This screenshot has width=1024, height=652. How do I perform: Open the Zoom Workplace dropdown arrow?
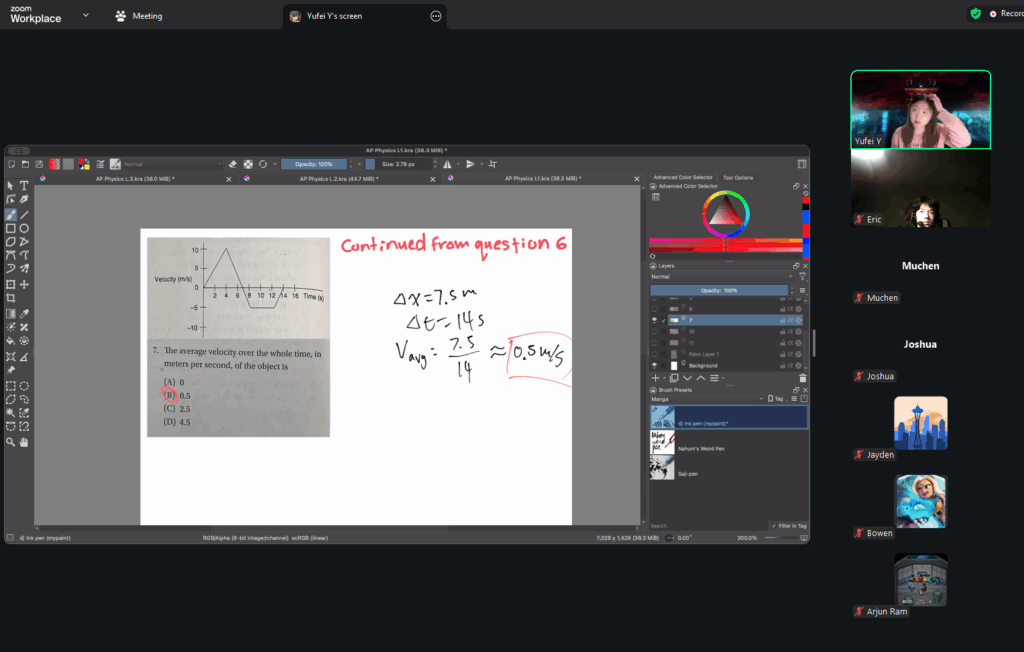point(85,15)
